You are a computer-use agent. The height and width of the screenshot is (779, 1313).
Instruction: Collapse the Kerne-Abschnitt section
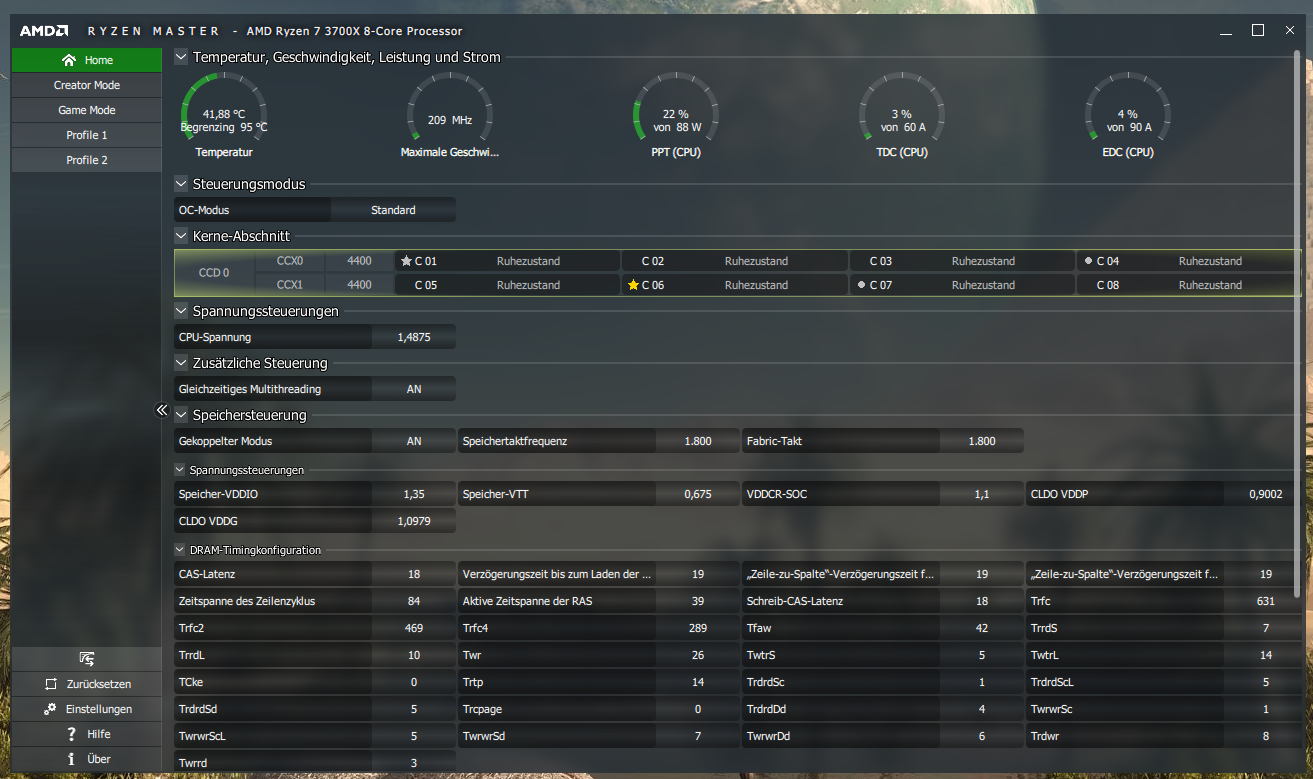pyautogui.click(x=181, y=236)
